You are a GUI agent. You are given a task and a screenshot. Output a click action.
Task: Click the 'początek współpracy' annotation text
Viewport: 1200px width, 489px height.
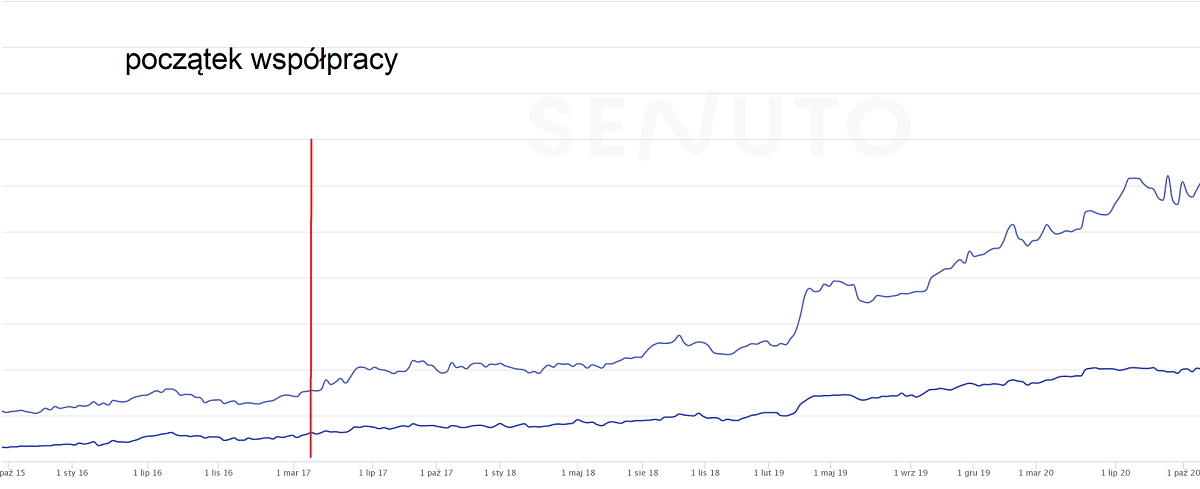coord(261,60)
